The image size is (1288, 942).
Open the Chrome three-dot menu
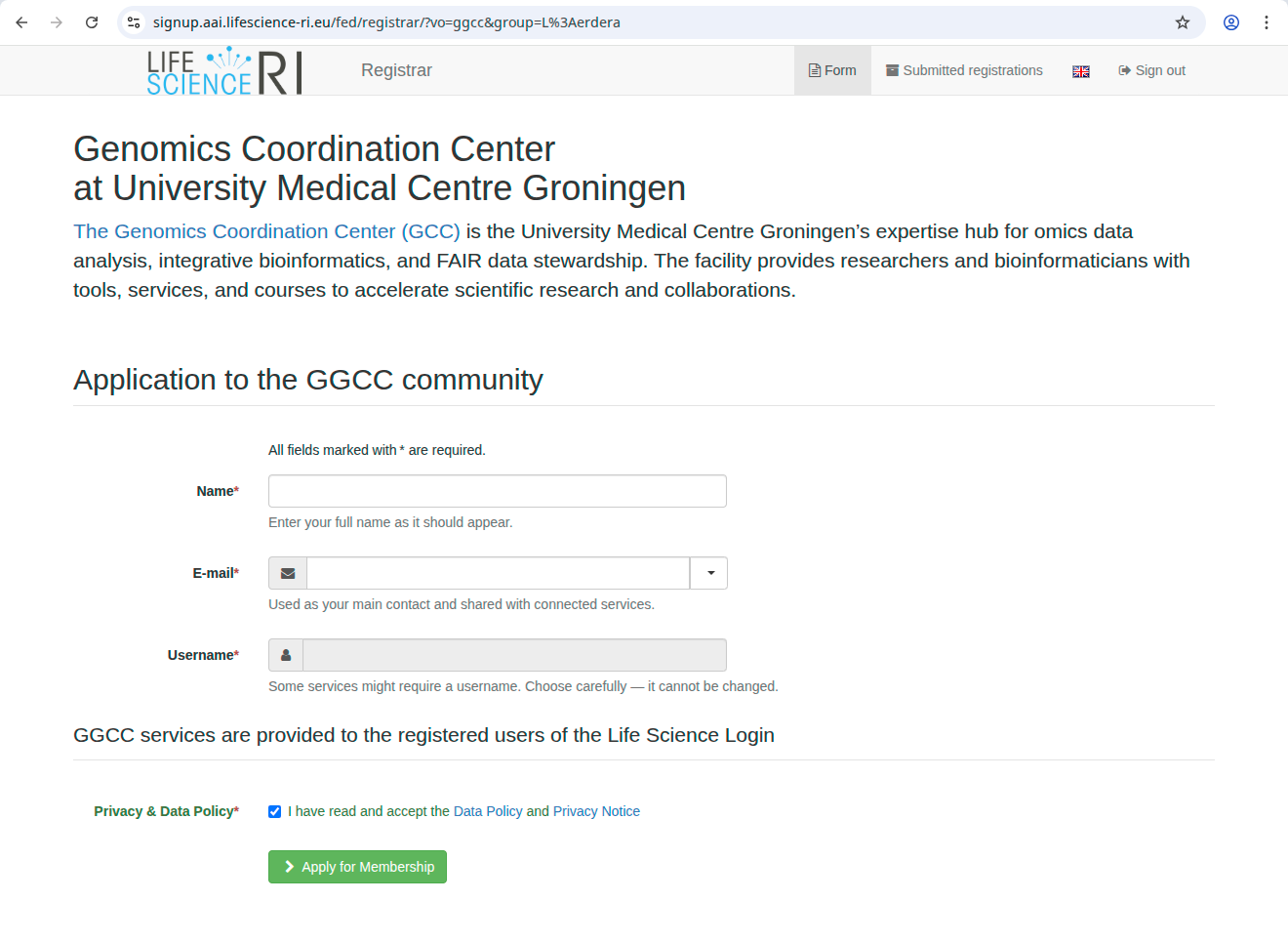(1267, 22)
